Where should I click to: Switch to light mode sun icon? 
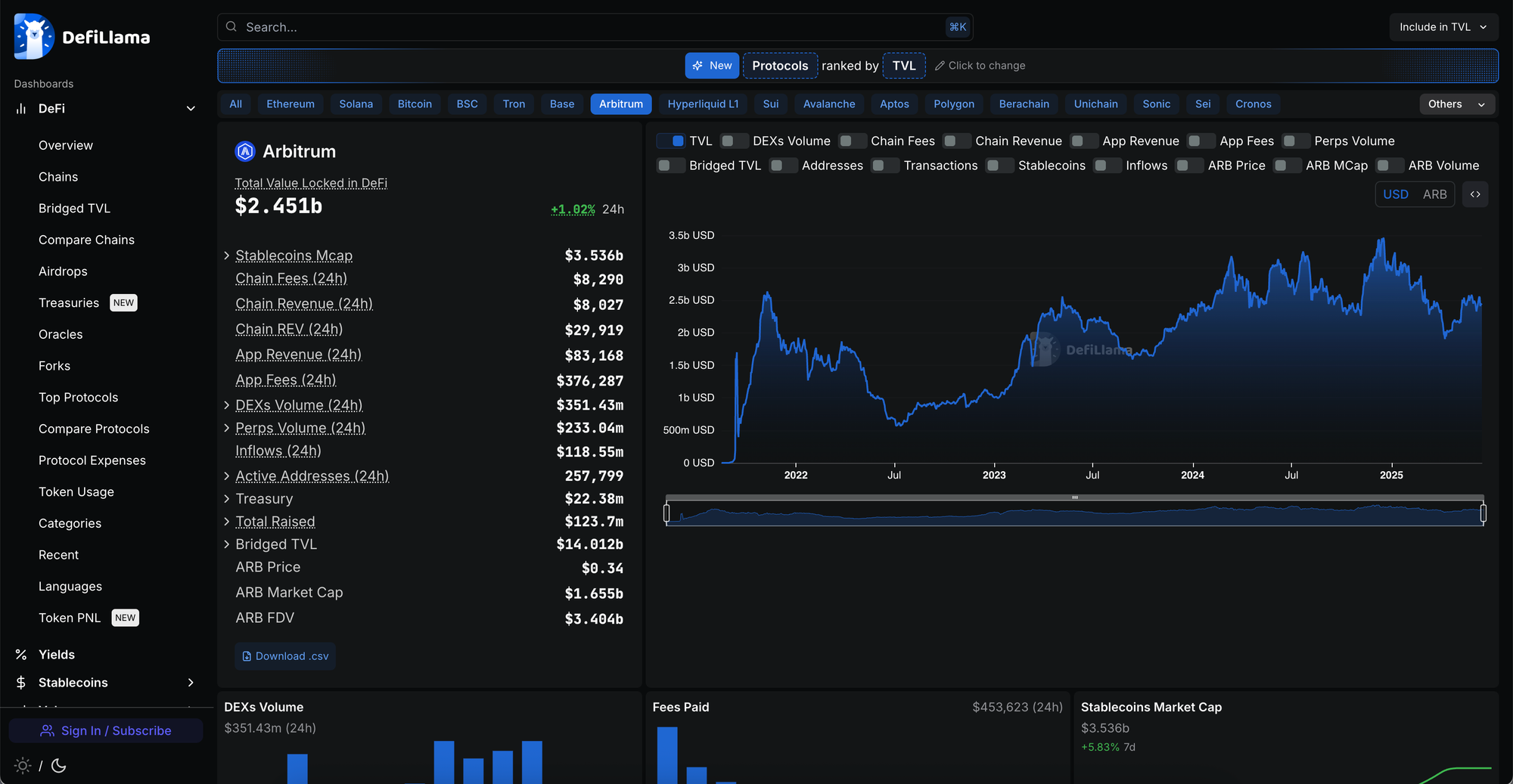(23, 766)
